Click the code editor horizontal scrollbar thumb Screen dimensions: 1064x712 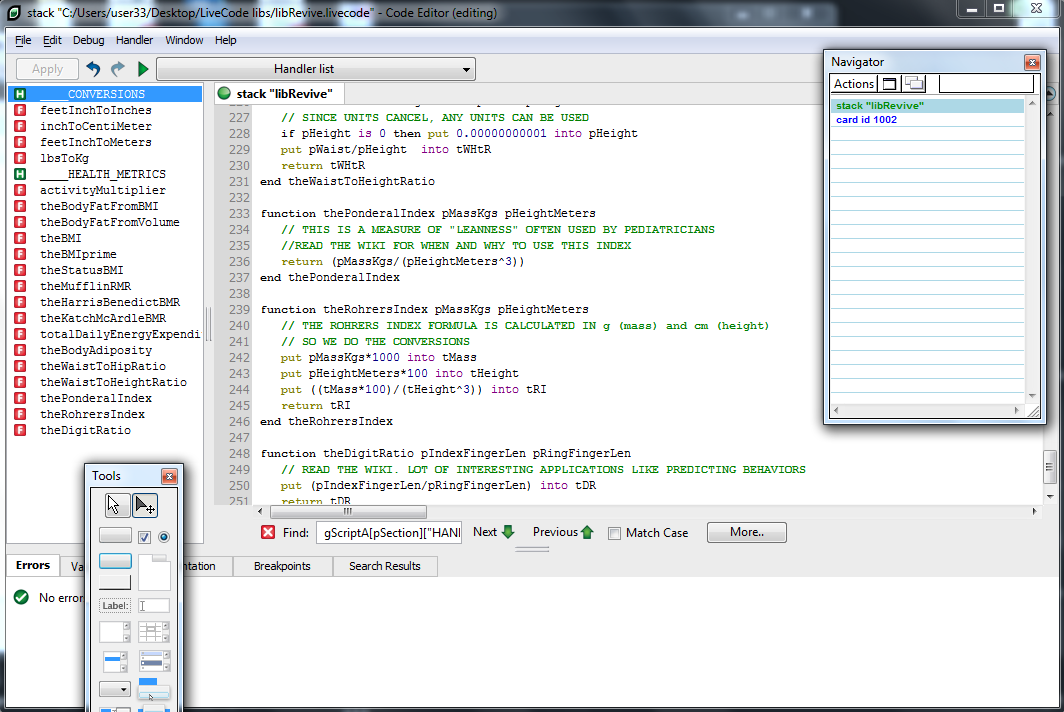pos(348,512)
